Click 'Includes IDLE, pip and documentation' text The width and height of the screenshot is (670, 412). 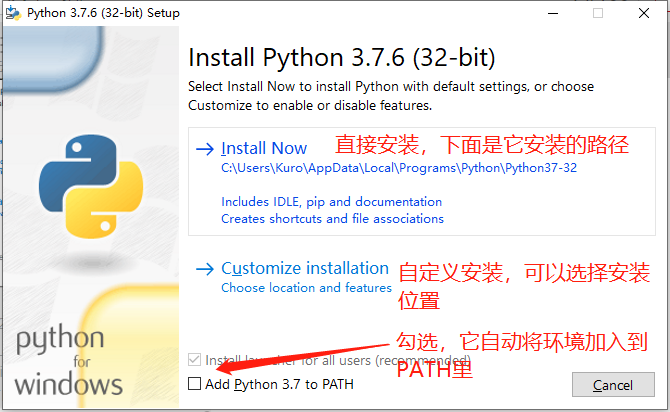click(332, 202)
